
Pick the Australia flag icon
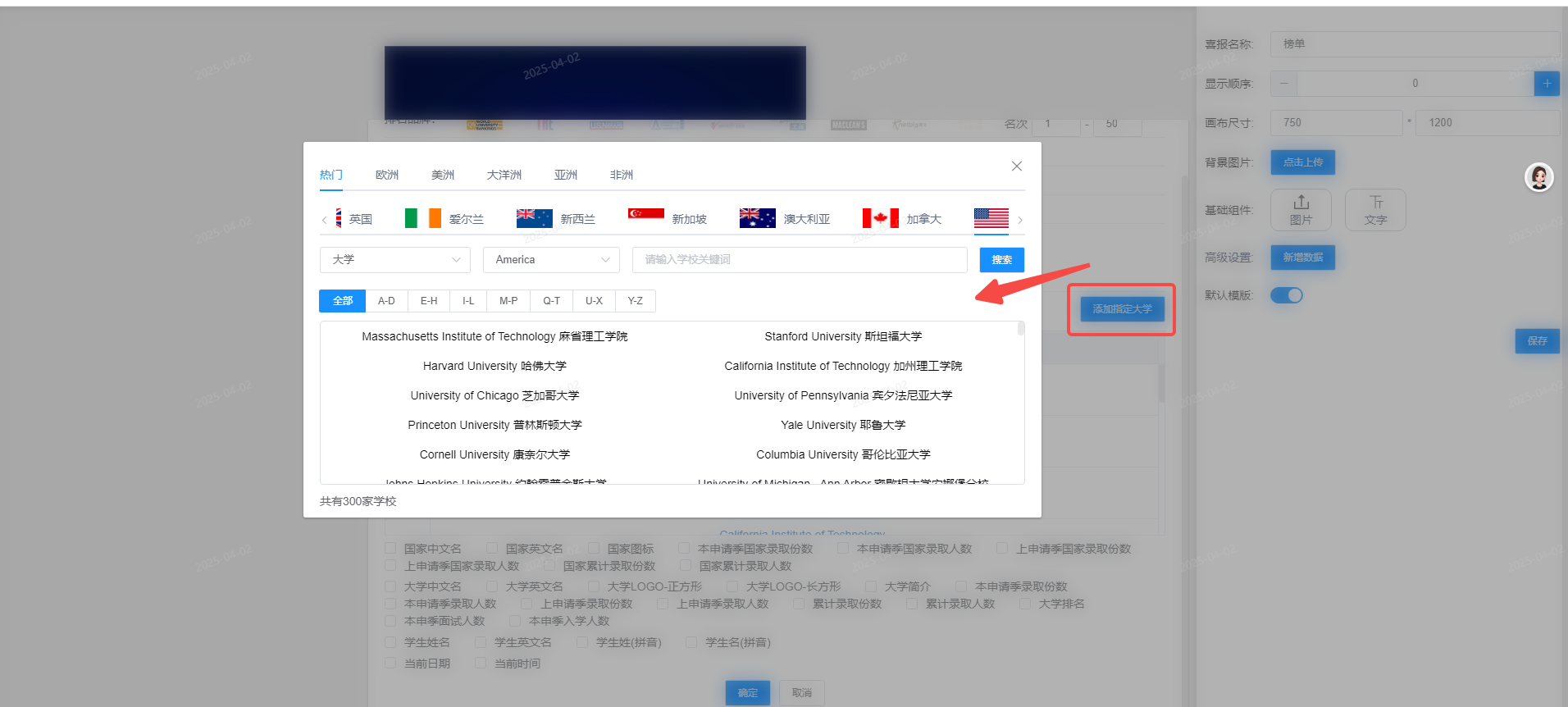coord(757,217)
